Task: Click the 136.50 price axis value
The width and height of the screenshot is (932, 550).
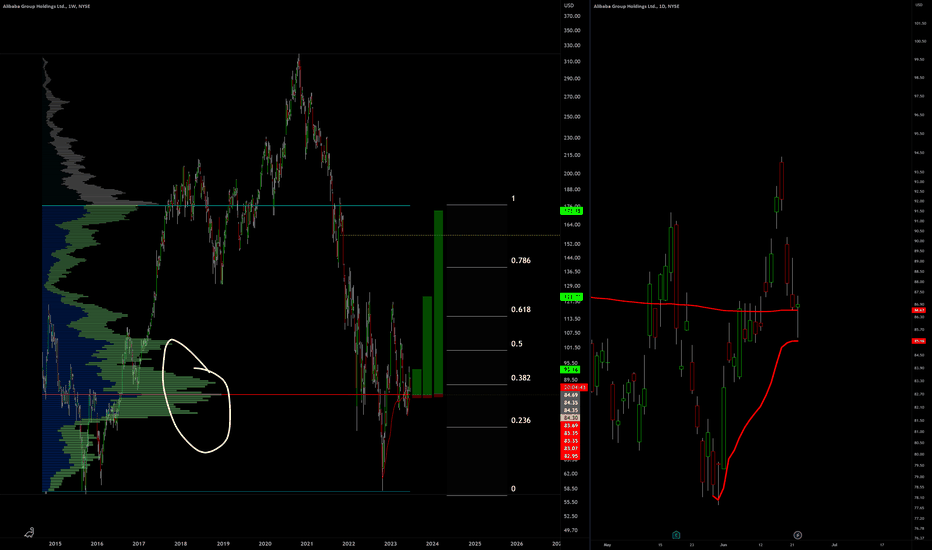Action: (572, 272)
